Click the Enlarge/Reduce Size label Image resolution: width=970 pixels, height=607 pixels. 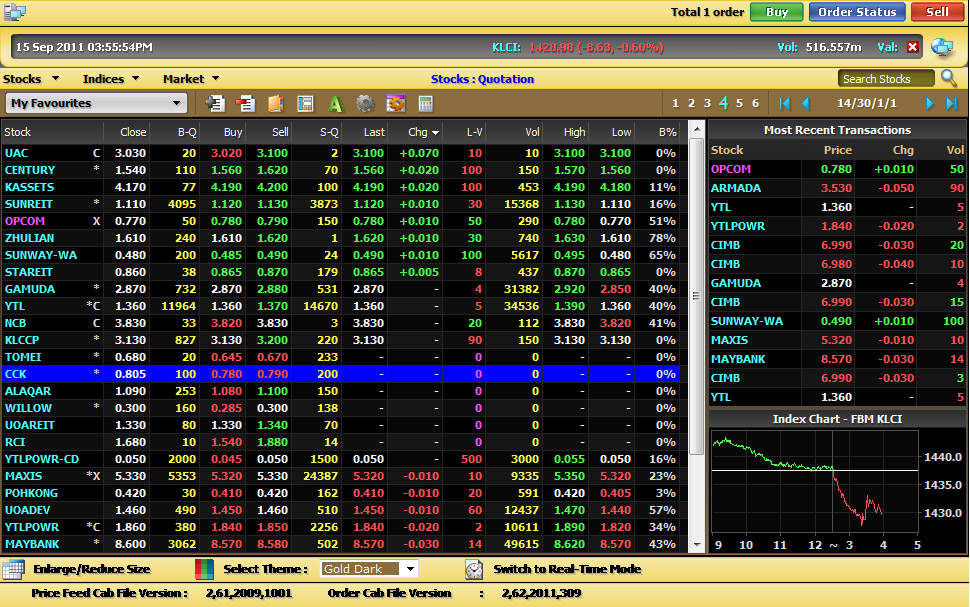click(92, 569)
